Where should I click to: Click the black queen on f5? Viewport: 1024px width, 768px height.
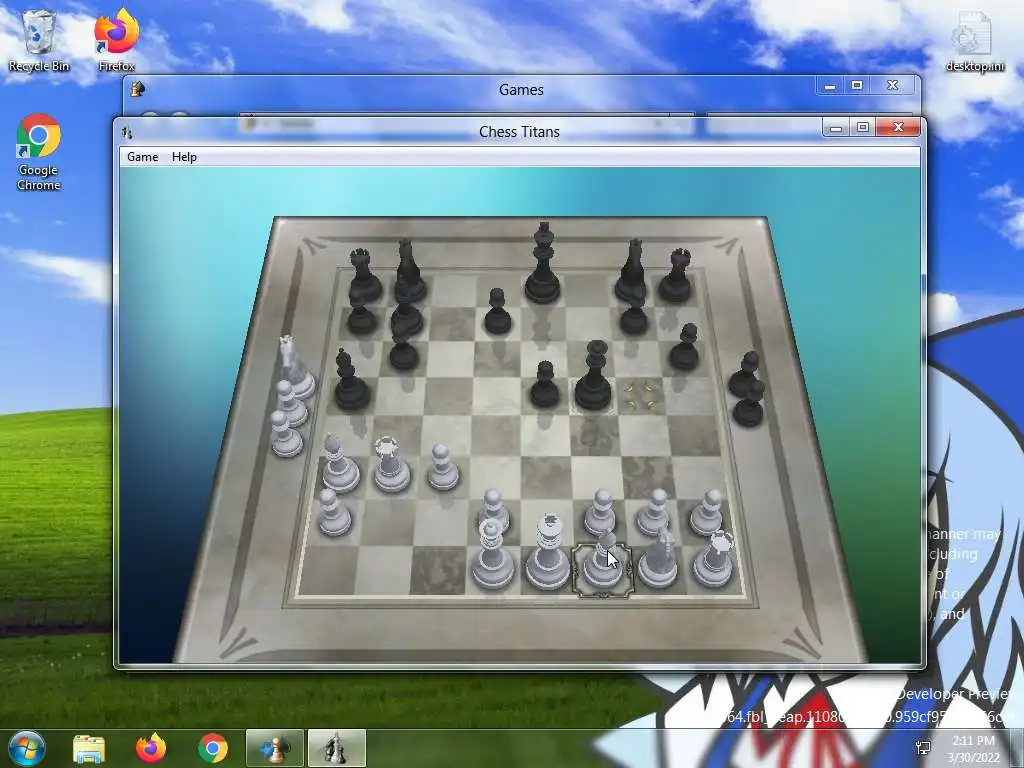tap(593, 377)
